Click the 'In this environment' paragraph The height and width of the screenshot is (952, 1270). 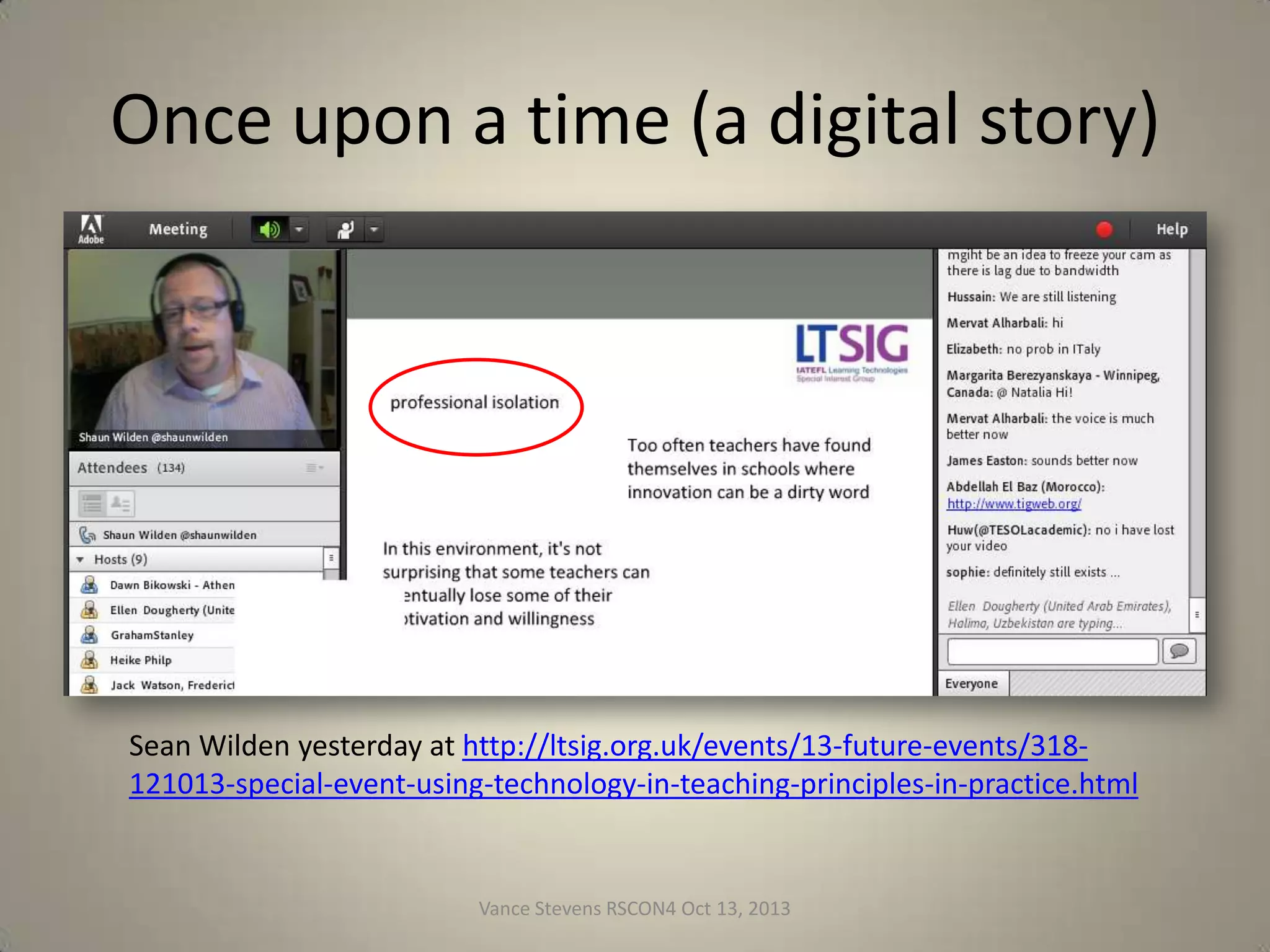pyautogui.click(x=516, y=583)
